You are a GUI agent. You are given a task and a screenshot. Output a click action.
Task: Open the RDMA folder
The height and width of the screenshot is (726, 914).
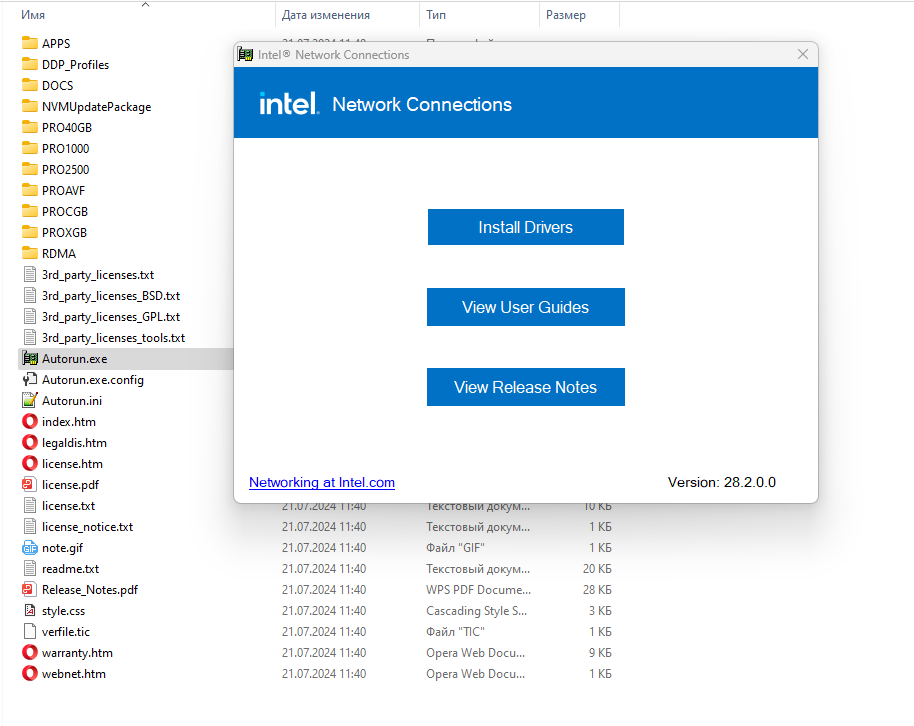[29, 253]
